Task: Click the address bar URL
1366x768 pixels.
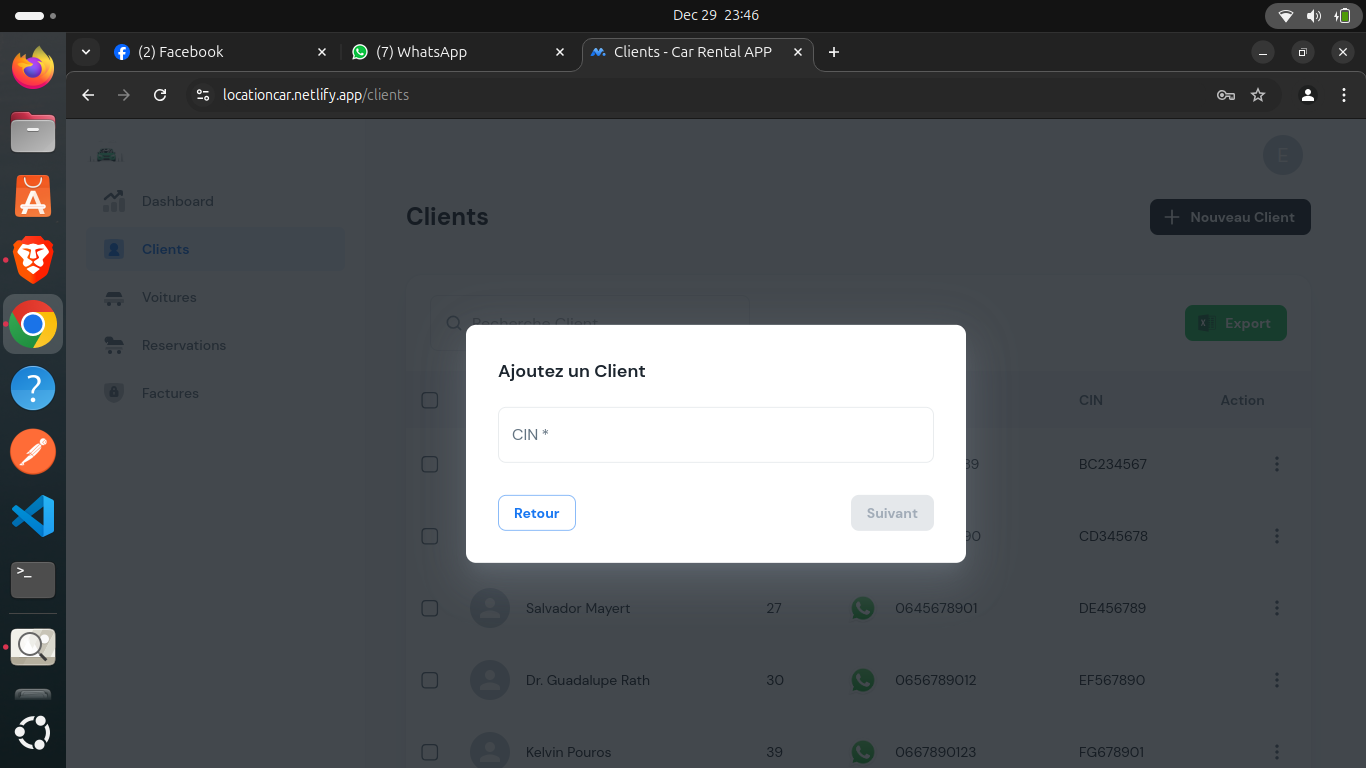Action: 316,95
